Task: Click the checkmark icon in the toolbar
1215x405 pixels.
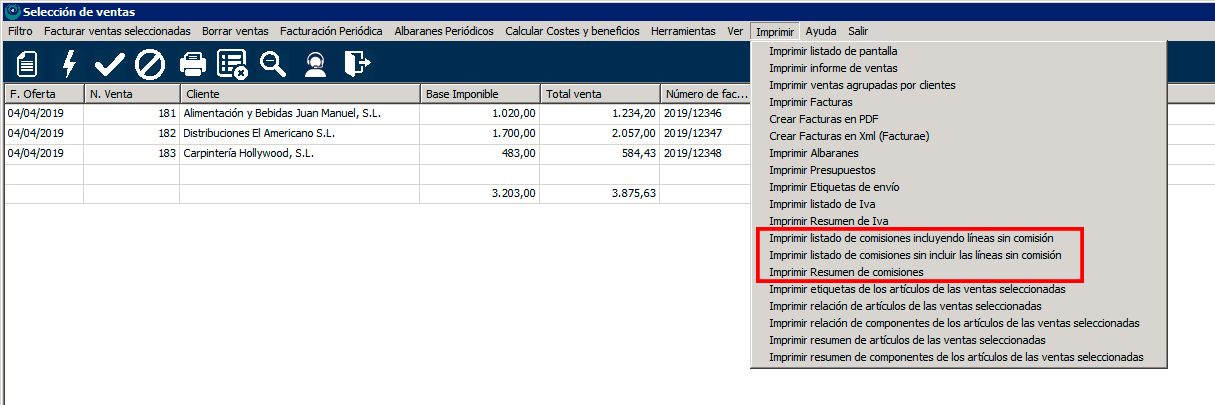Action: pyautogui.click(x=109, y=65)
